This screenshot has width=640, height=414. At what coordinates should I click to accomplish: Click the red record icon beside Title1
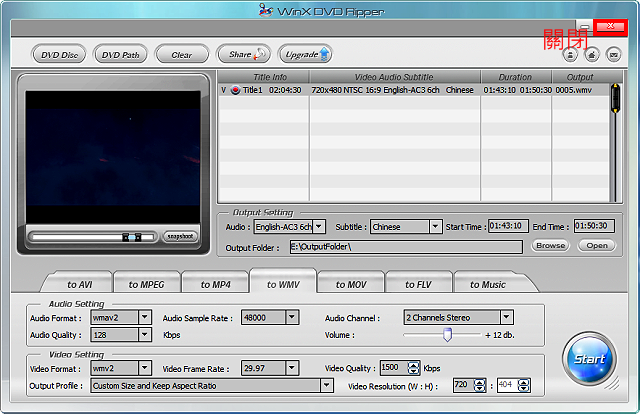(x=236, y=90)
